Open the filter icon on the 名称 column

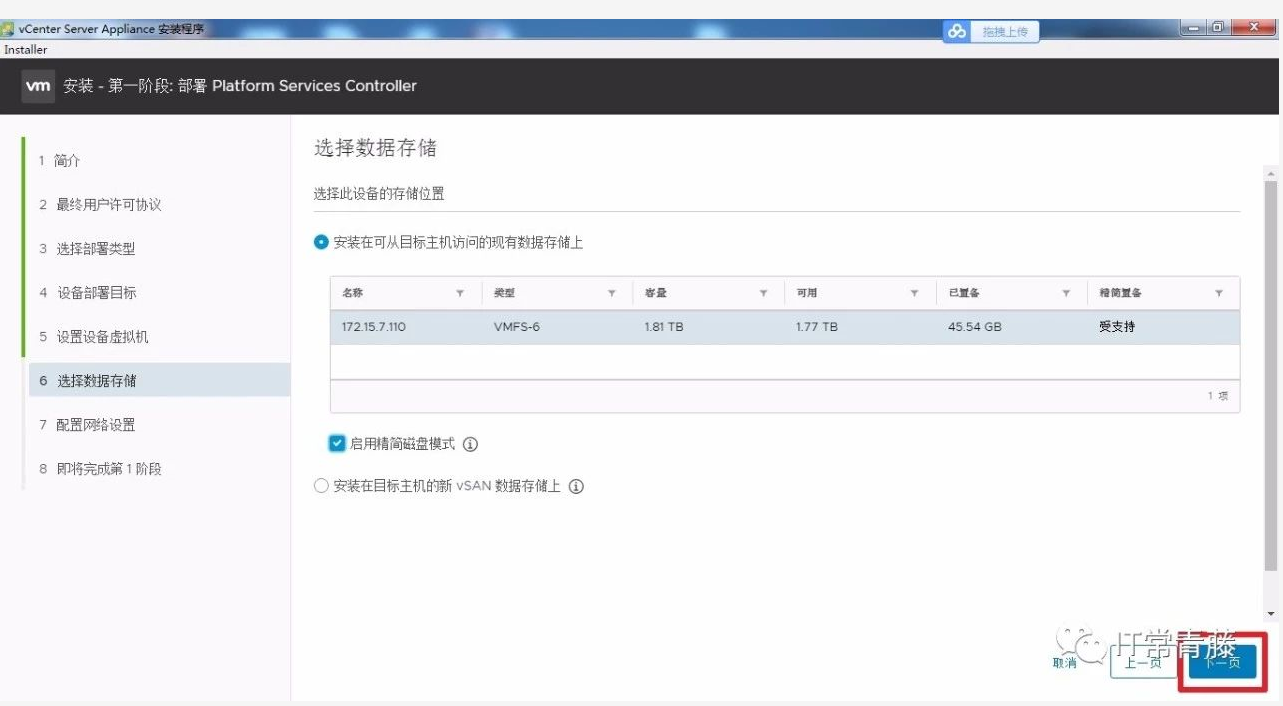tap(460, 292)
